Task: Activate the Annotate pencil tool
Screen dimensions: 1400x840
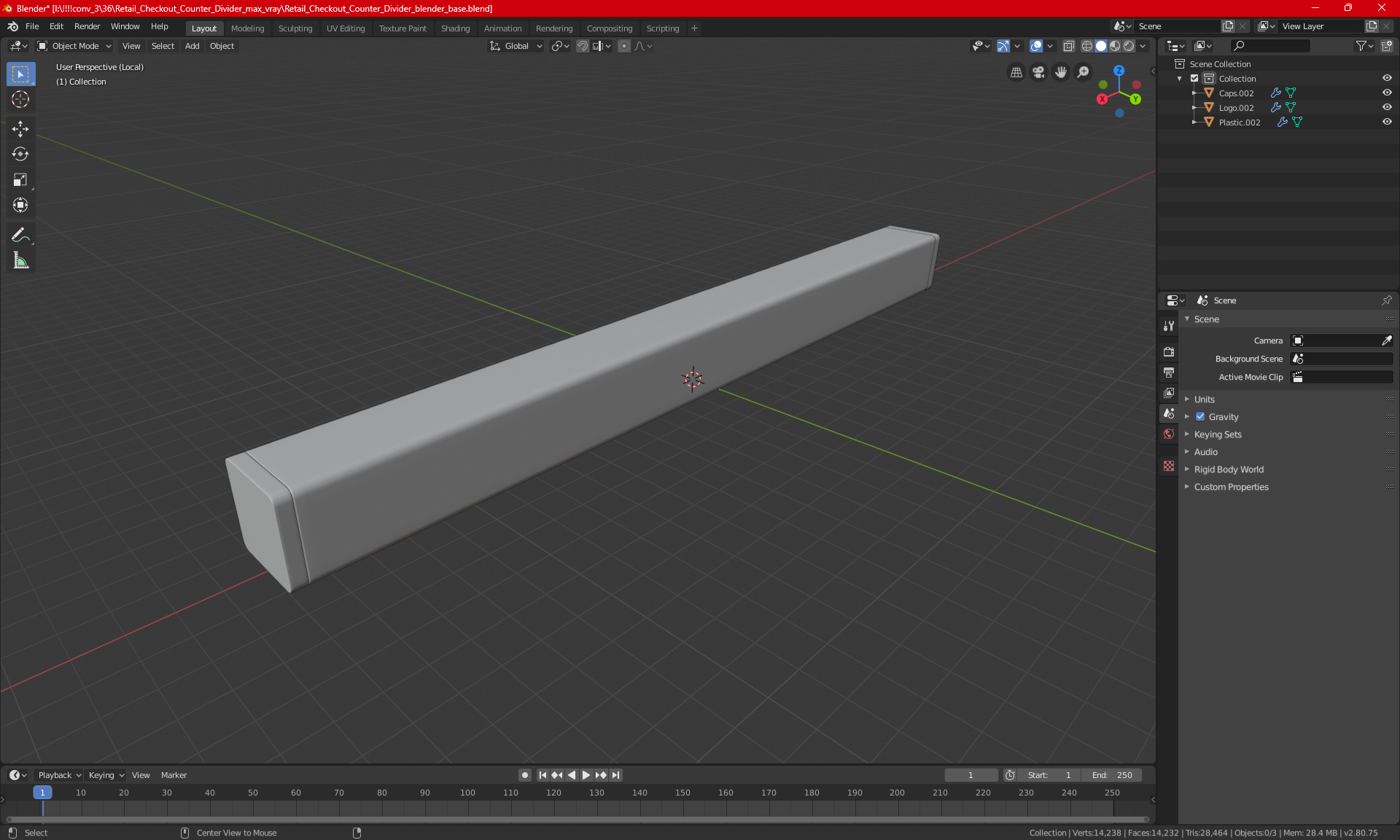Action: (20, 235)
